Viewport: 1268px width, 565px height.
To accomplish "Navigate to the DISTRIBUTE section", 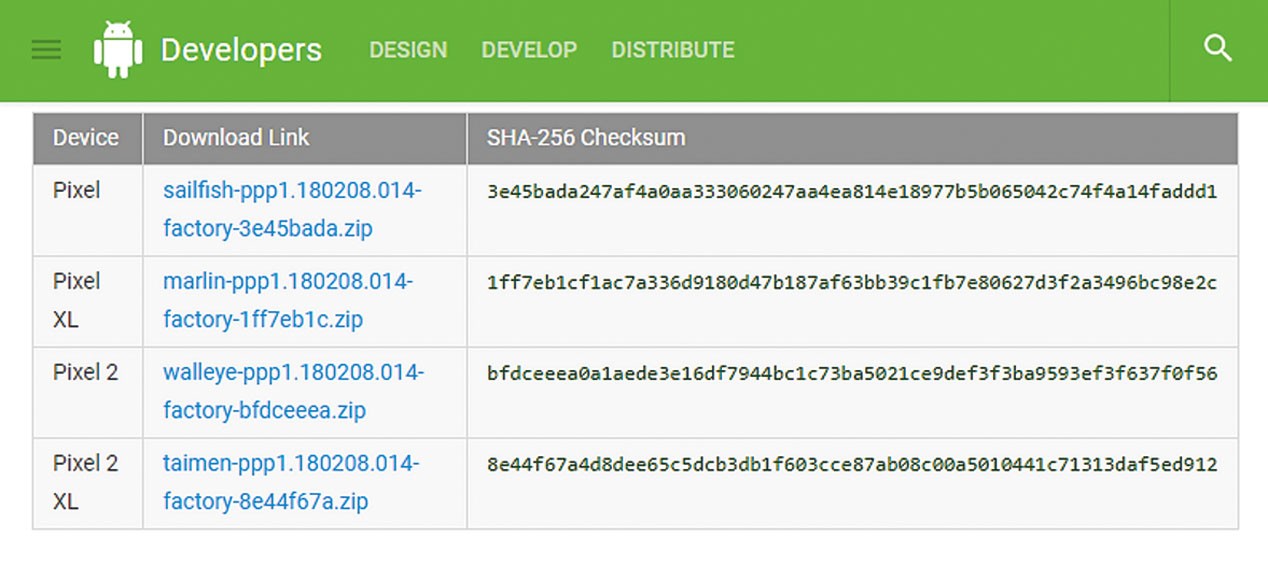I will (x=673, y=50).
